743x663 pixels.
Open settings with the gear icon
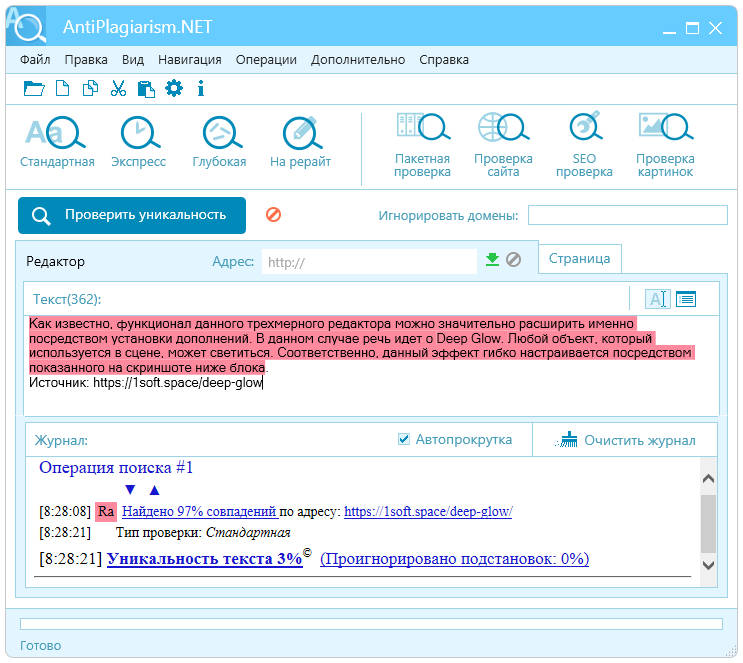174,89
